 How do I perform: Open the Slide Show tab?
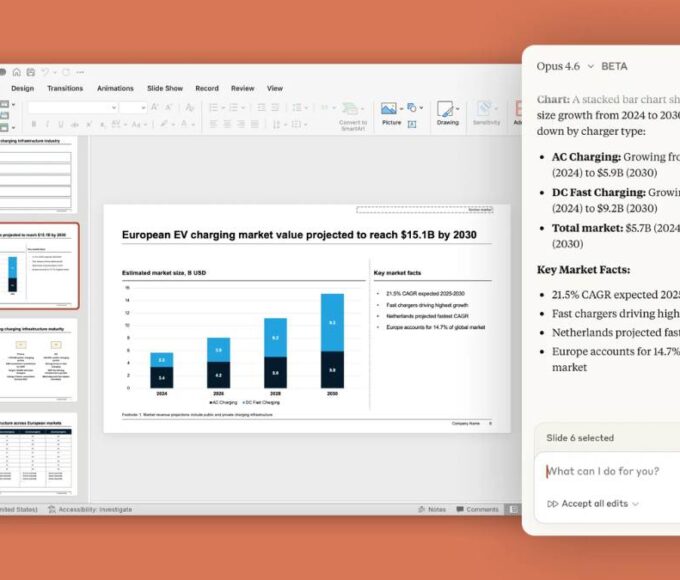coord(165,88)
